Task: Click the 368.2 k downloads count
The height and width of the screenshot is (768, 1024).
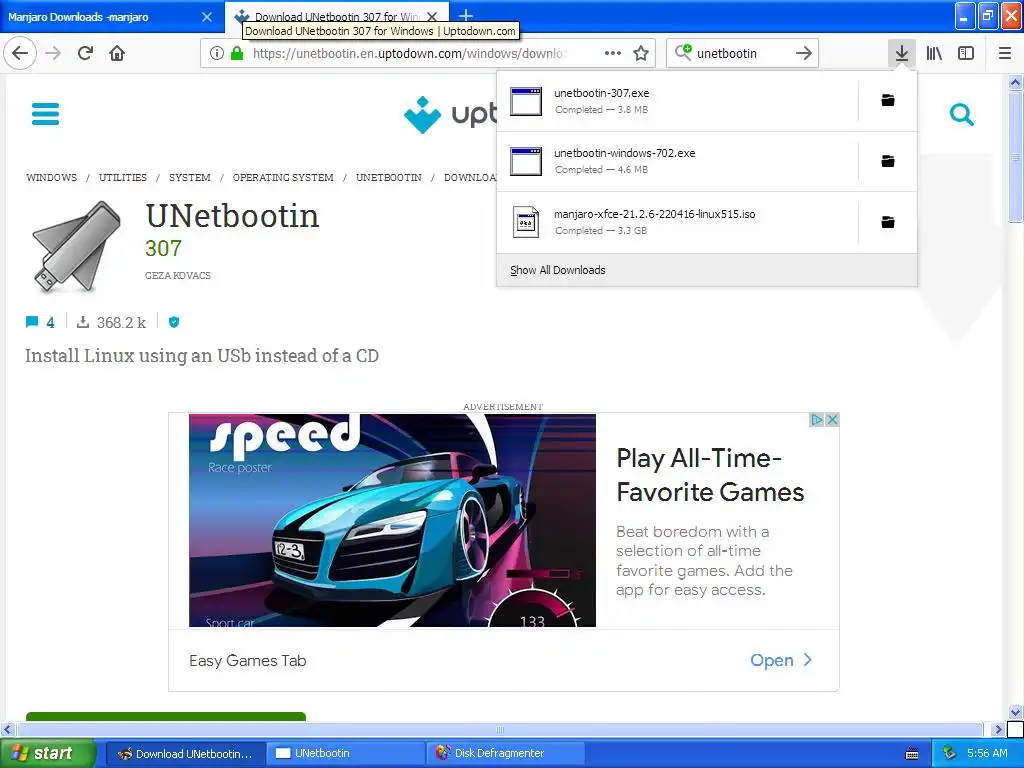Action: [x=121, y=323]
